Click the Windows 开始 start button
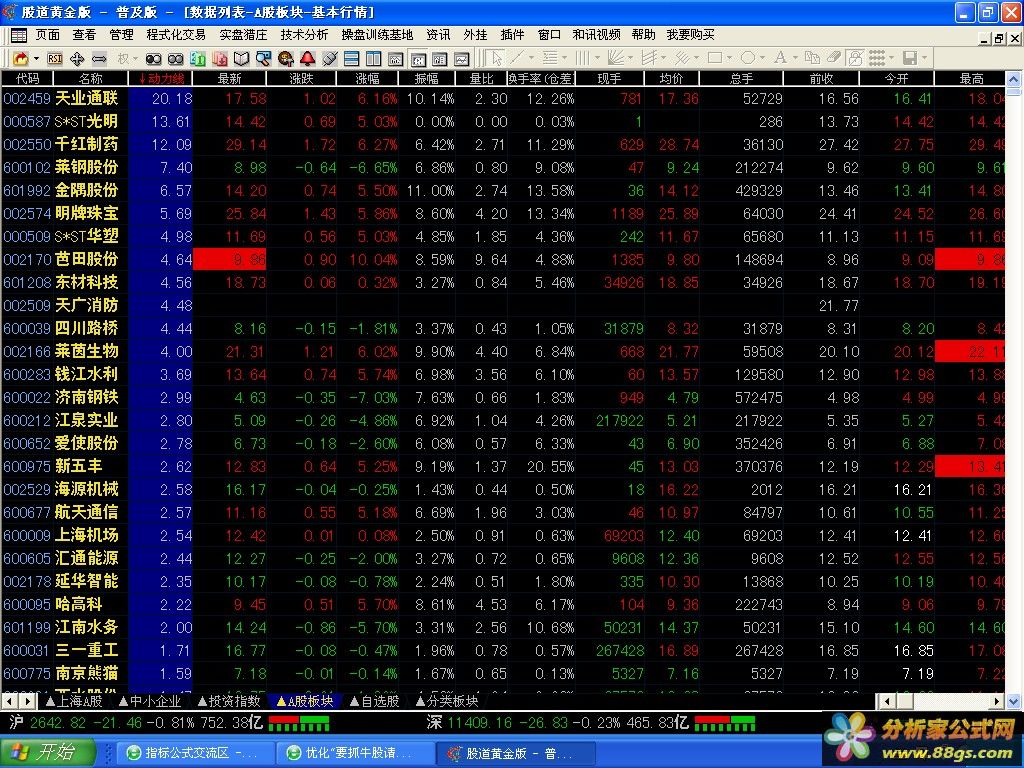Screen dimensions: 1024x768 click(49, 753)
